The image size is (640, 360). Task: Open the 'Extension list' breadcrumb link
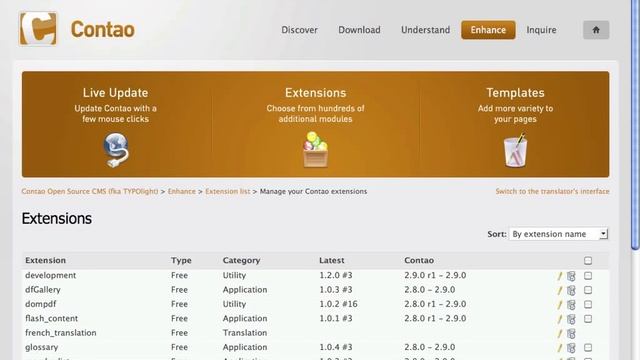pos(227,191)
